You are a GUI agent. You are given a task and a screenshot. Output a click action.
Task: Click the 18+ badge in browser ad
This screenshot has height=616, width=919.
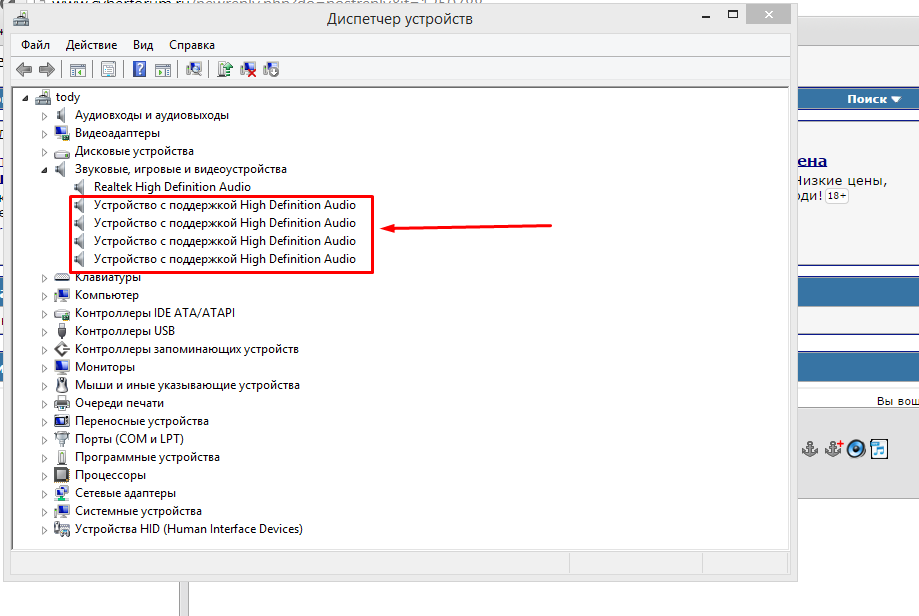(836, 196)
